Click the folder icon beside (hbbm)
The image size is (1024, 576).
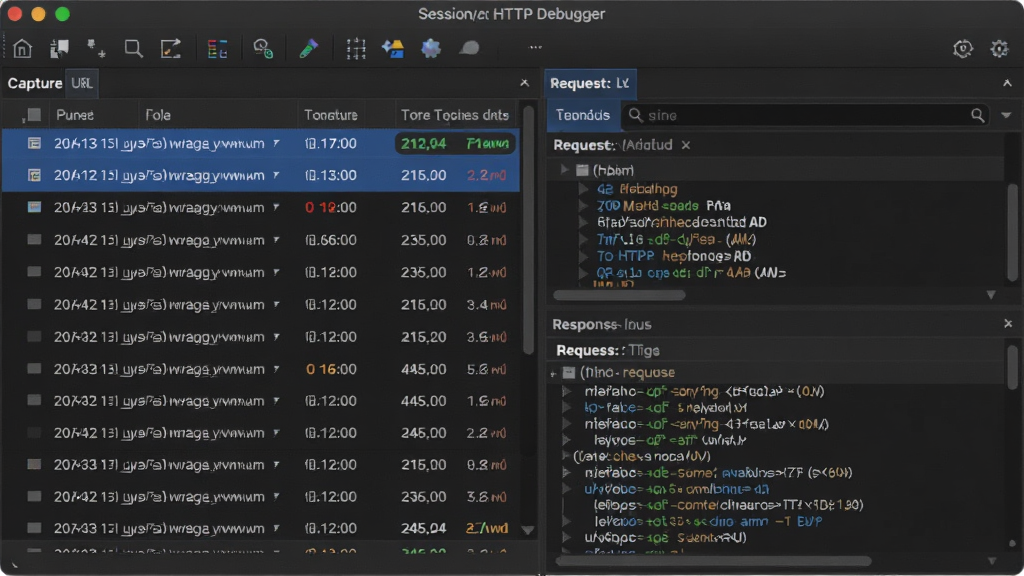pyautogui.click(x=583, y=170)
